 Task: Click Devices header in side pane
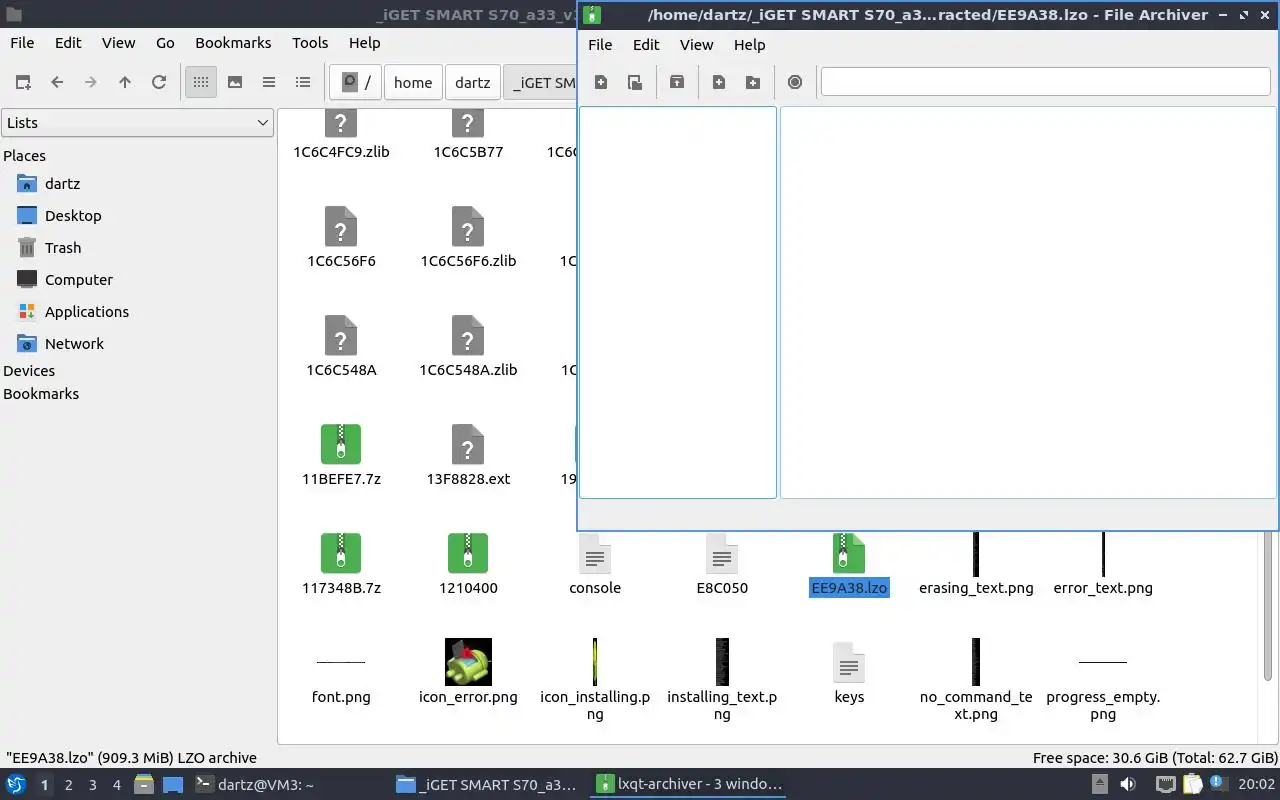tap(29, 371)
